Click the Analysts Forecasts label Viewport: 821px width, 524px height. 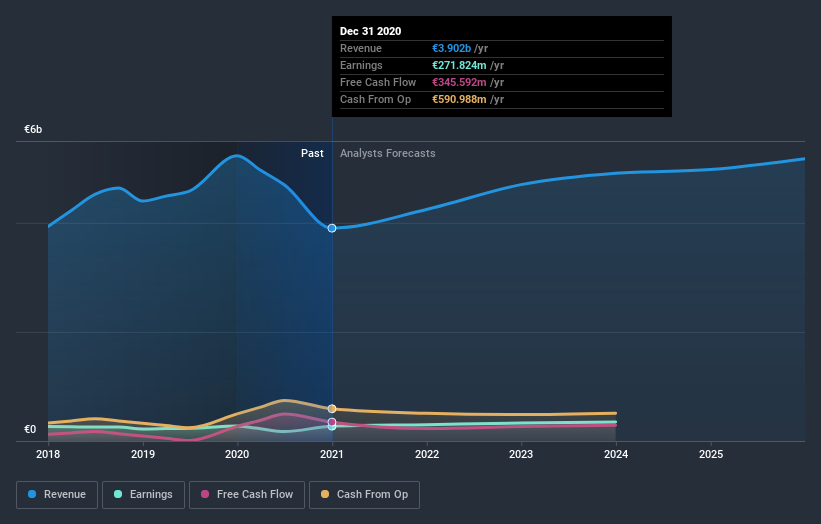(x=387, y=153)
